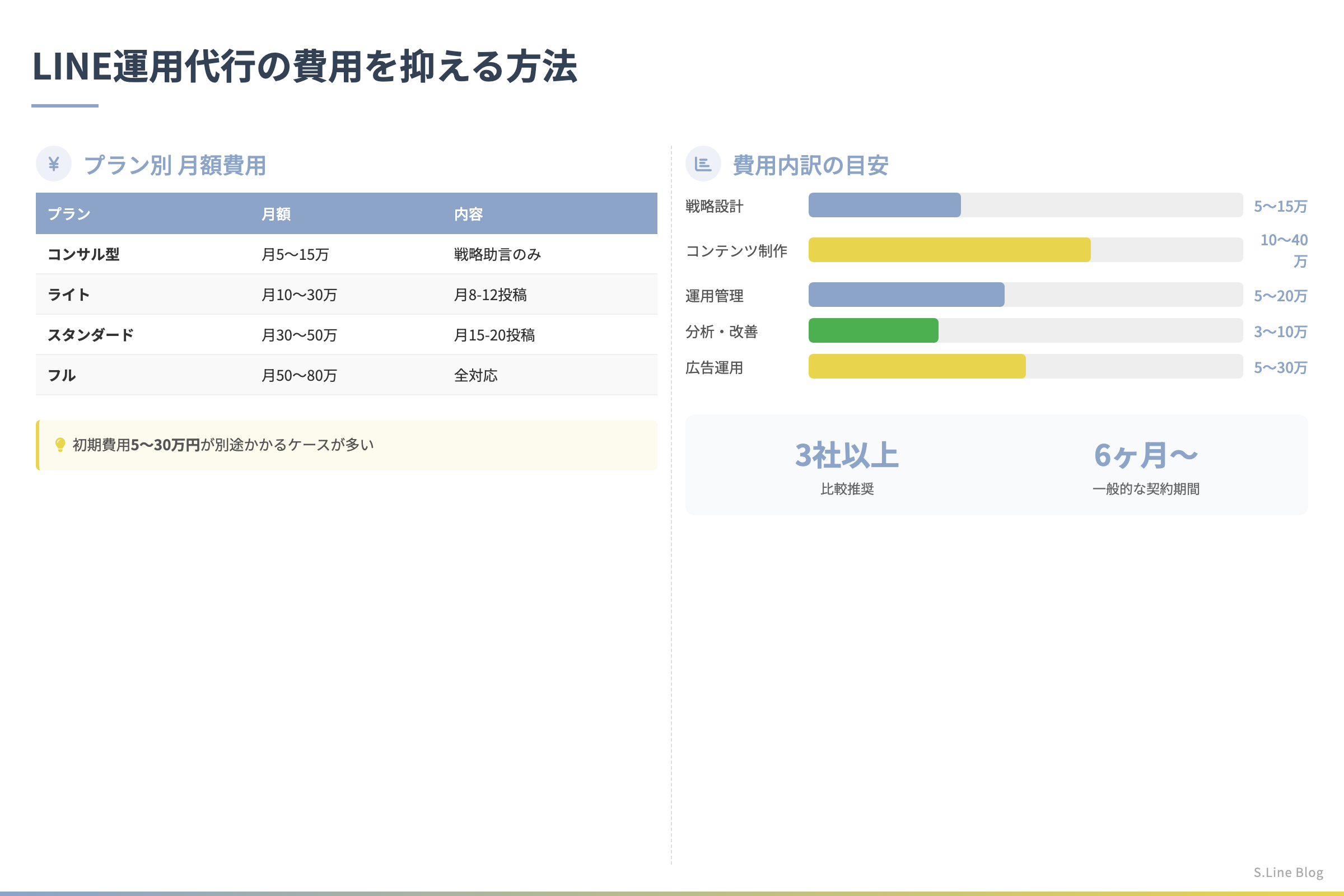1344x896 pixels.
Task: Click the 5〜30万 value
Action: pyautogui.click(x=1281, y=367)
